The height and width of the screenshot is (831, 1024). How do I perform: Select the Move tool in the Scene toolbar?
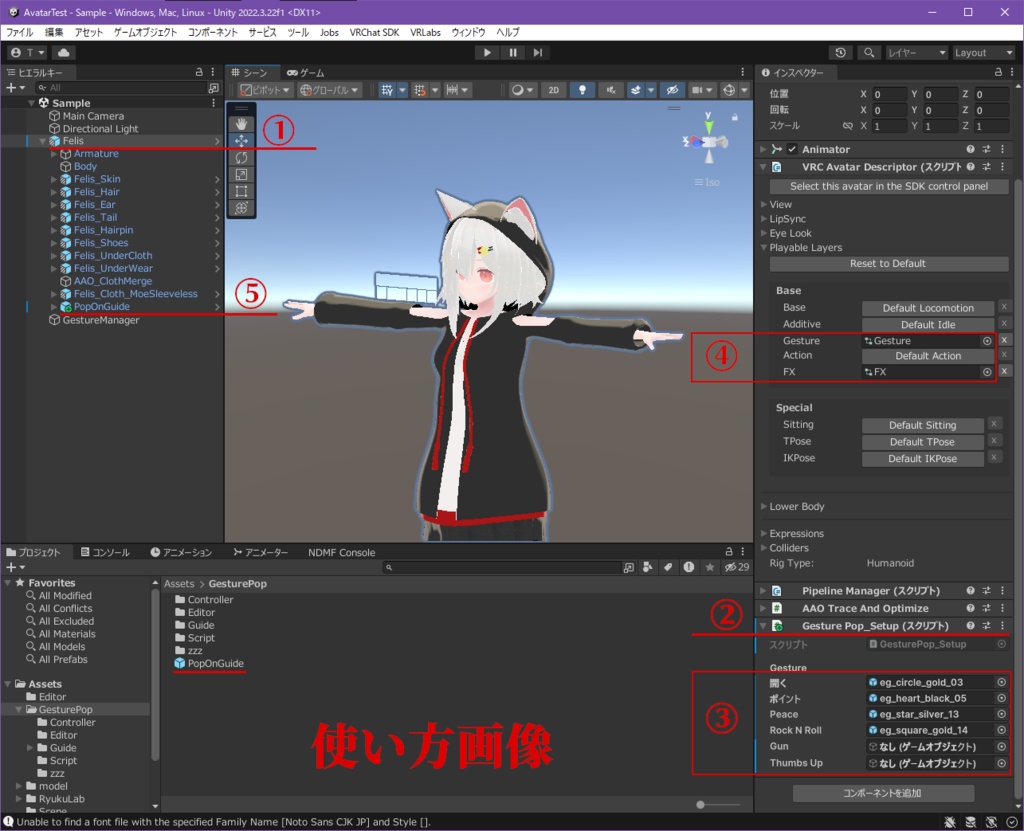click(x=240, y=140)
